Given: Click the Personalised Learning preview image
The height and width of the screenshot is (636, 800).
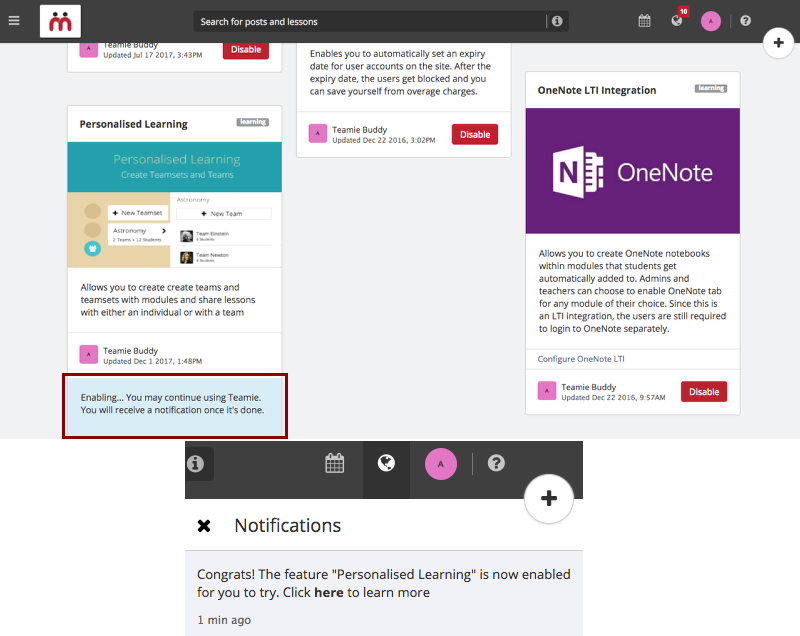Looking at the screenshot, I should tap(174, 205).
